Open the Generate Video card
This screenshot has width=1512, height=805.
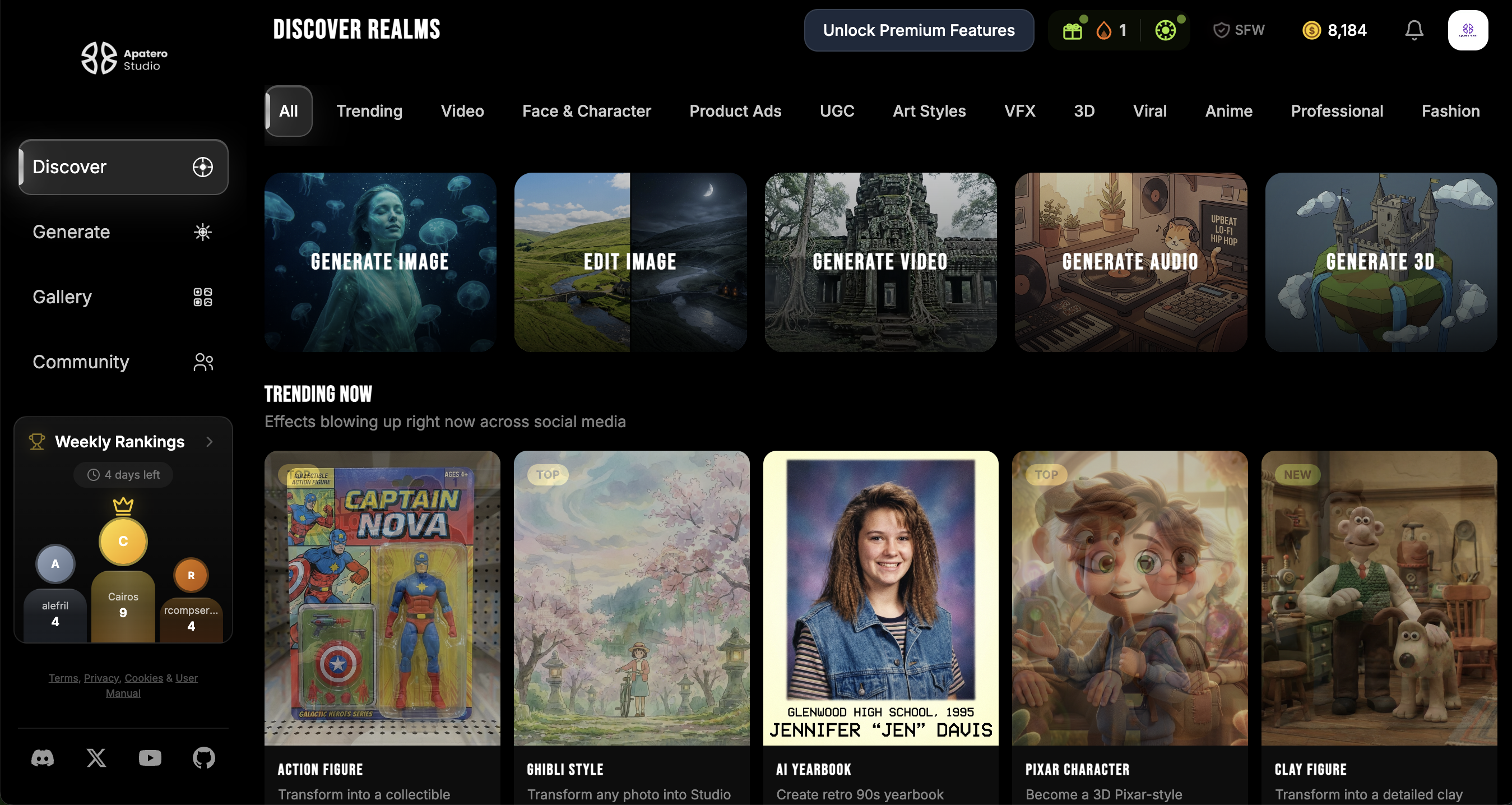(x=880, y=262)
